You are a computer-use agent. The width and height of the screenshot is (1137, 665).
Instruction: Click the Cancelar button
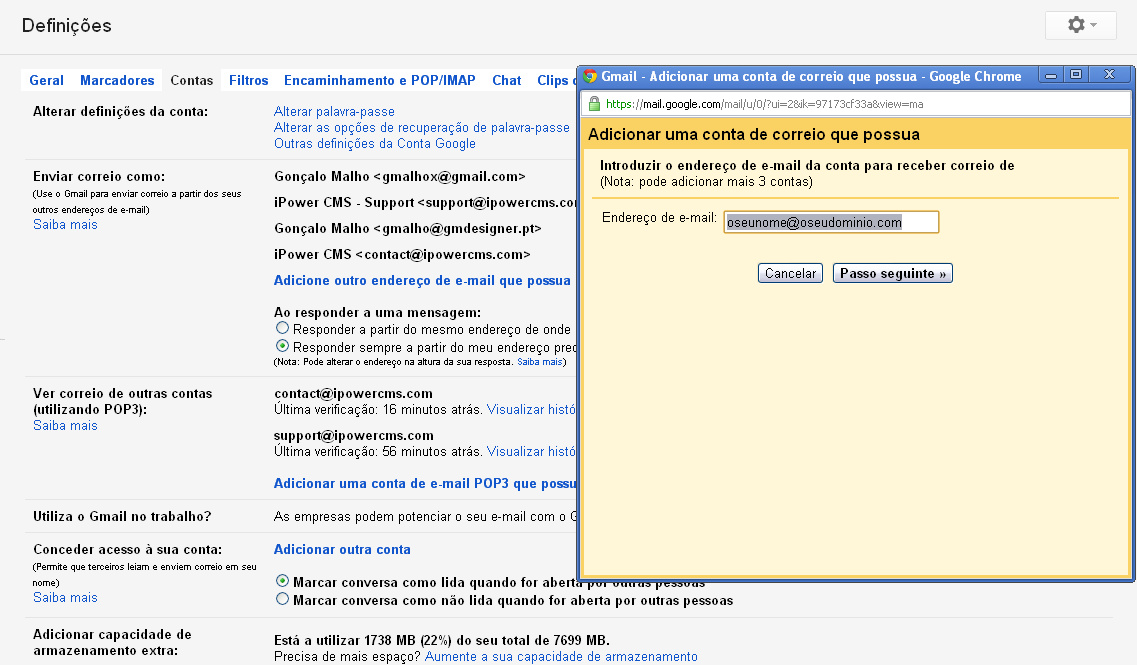pos(790,273)
